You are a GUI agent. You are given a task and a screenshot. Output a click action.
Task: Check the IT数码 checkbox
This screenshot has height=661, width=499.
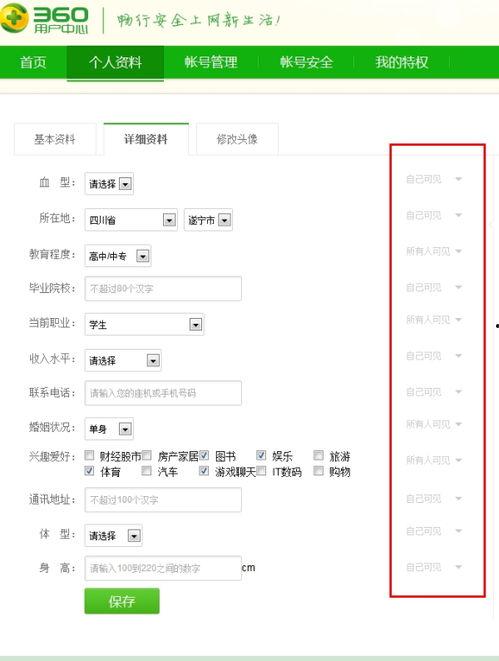pyautogui.click(x=261, y=471)
